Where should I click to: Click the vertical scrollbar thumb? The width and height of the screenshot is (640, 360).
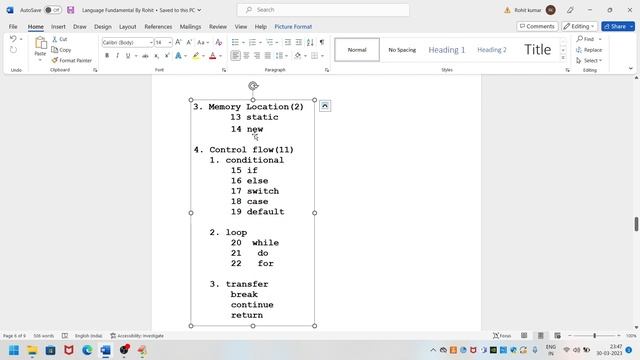(x=636, y=224)
